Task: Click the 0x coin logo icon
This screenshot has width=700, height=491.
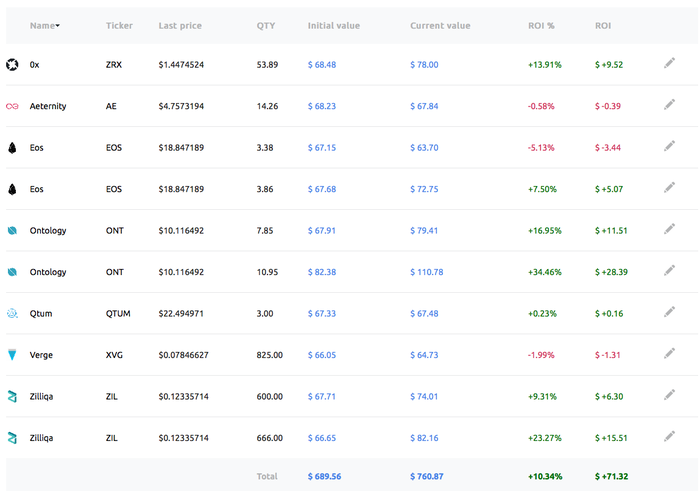Action: pyautogui.click(x=12, y=64)
